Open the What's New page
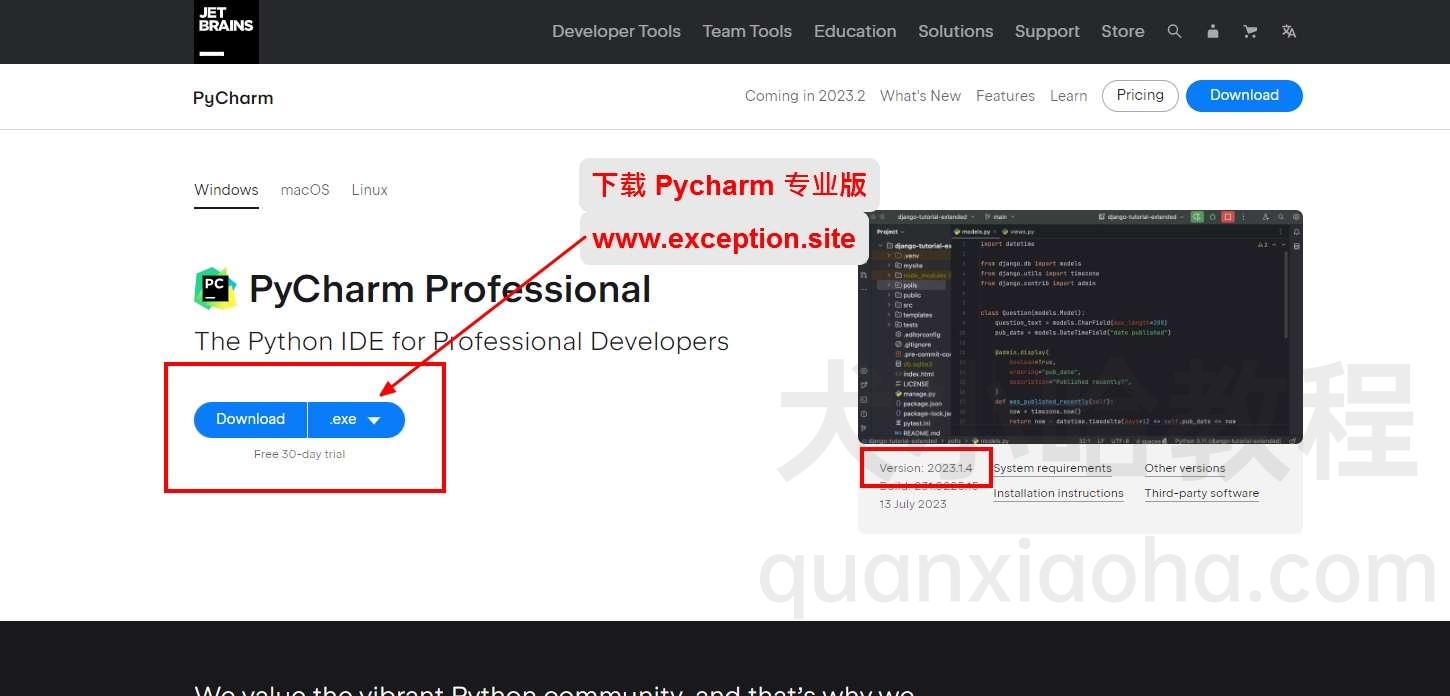 [x=920, y=96]
